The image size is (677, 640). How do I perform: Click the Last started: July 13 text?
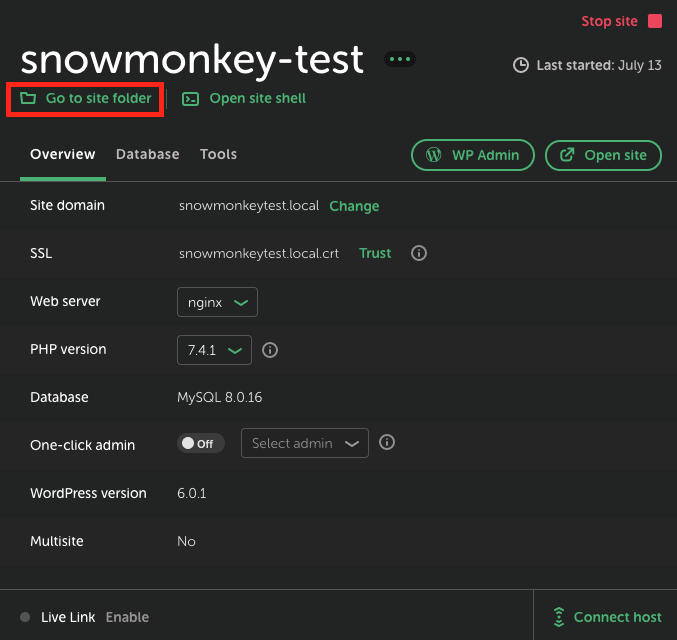(599, 65)
